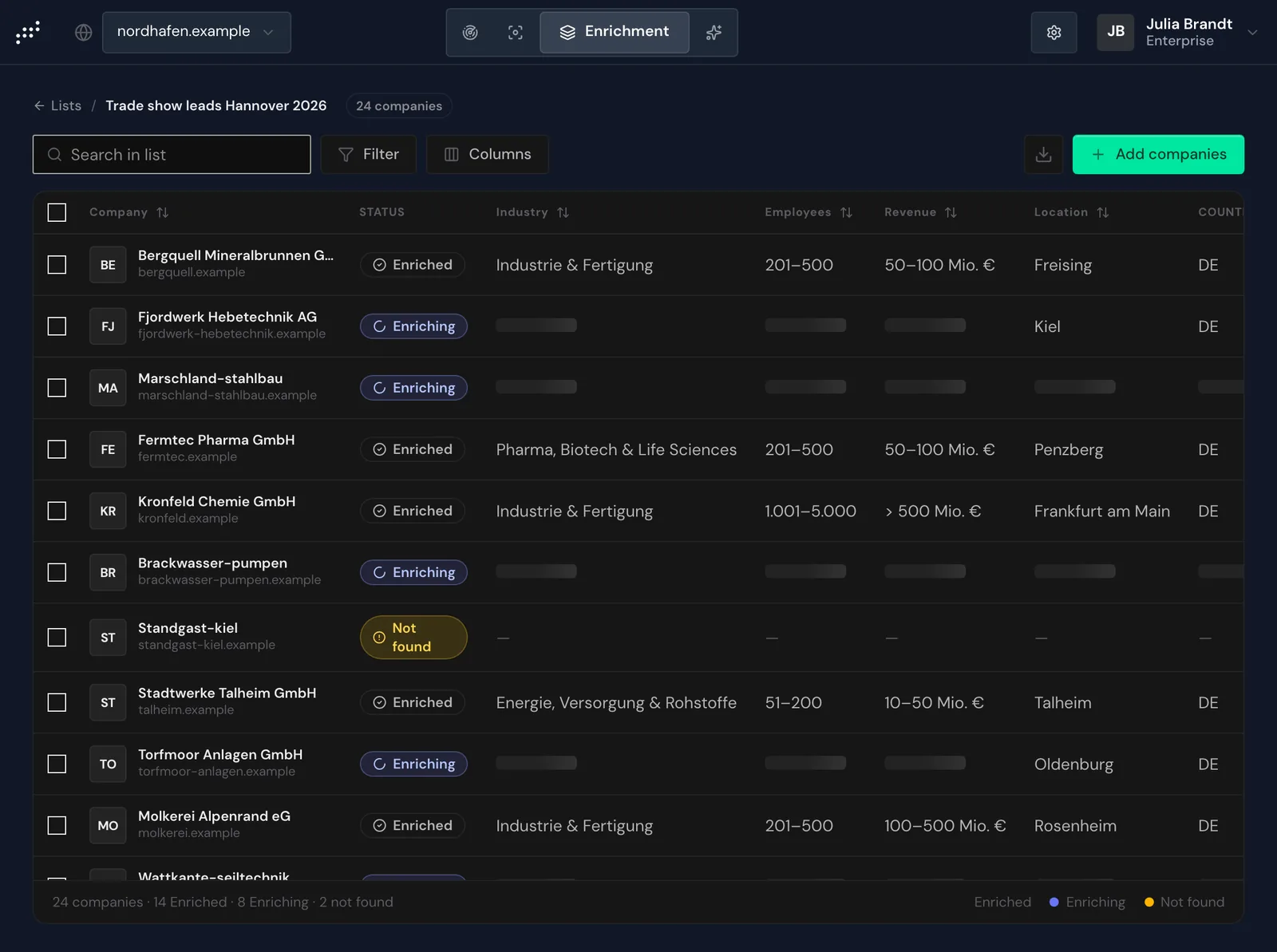Screen dimensions: 1277x952
Task: Click the Add companies button
Action: point(1158,154)
